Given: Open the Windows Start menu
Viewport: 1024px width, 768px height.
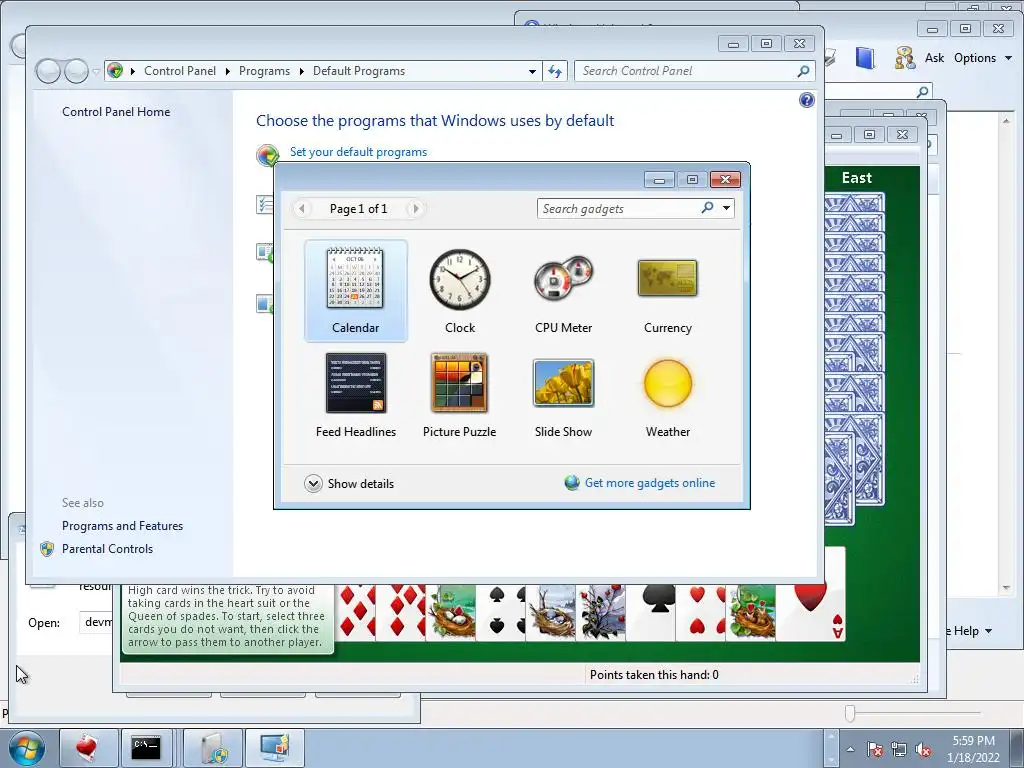Looking at the screenshot, I should 25,748.
